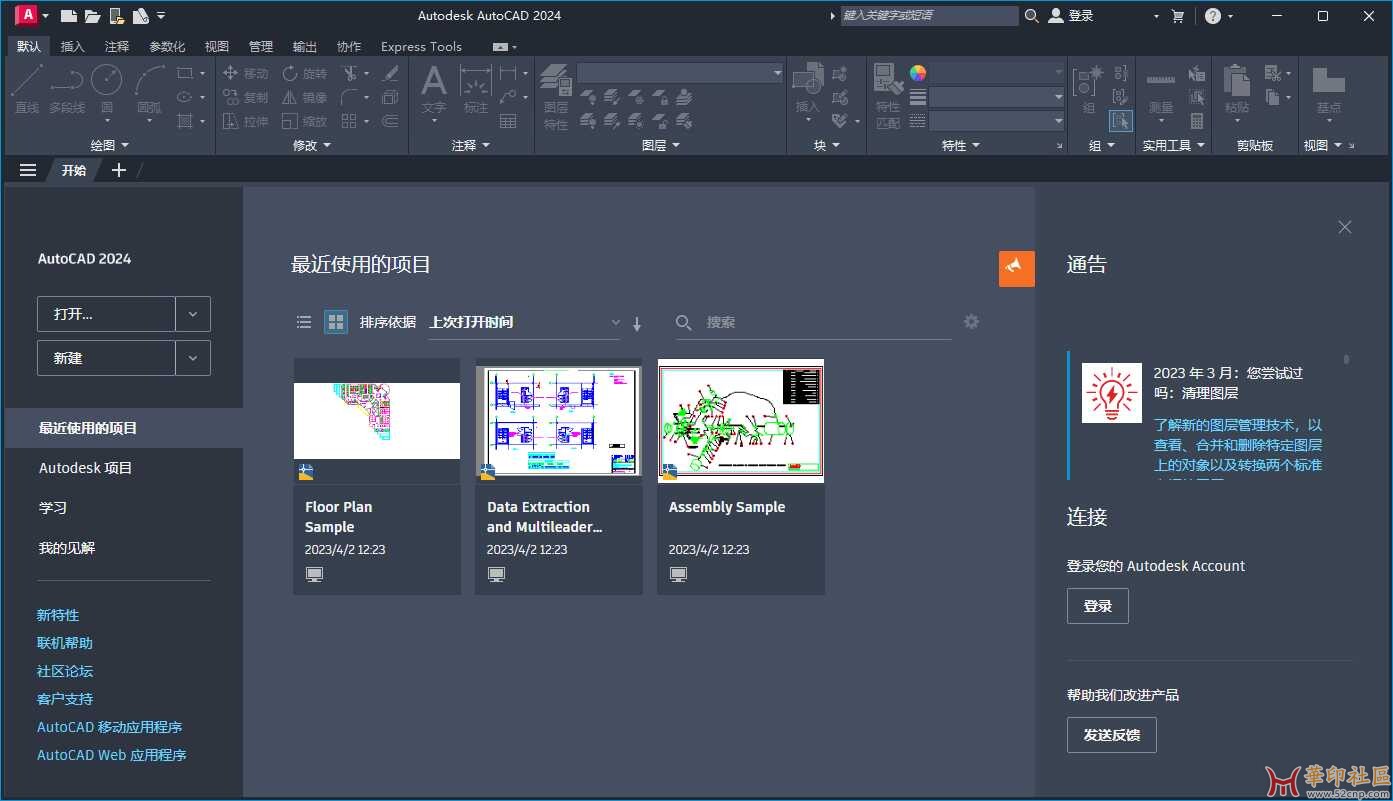Expand the Open button dropdown arrow
This screenshot has width=1393, height=801.
click(x=193, y=314)
